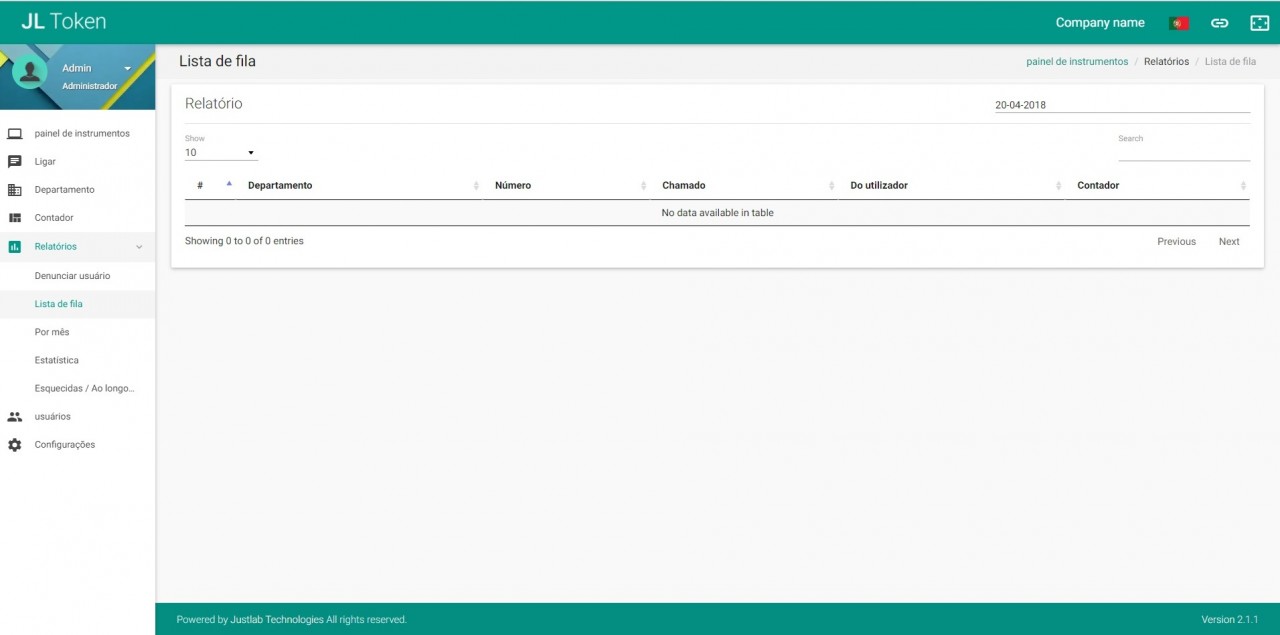The width and height of the screenshot is (1280, 635).
Task: Click the Relatórios bar chart icon
Action: [x=14, y=246]
